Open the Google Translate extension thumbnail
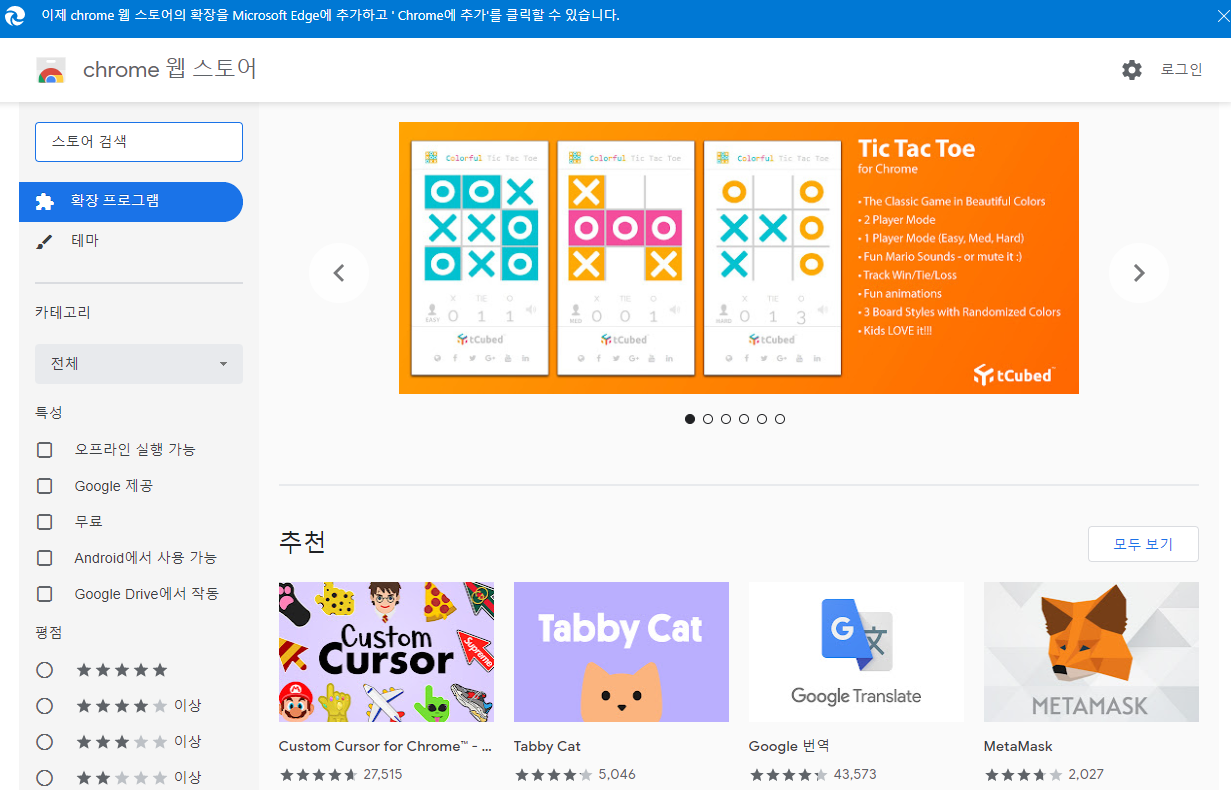Image resolution: width=1231 pixels, height=790 pixels. tap(856, 652)
